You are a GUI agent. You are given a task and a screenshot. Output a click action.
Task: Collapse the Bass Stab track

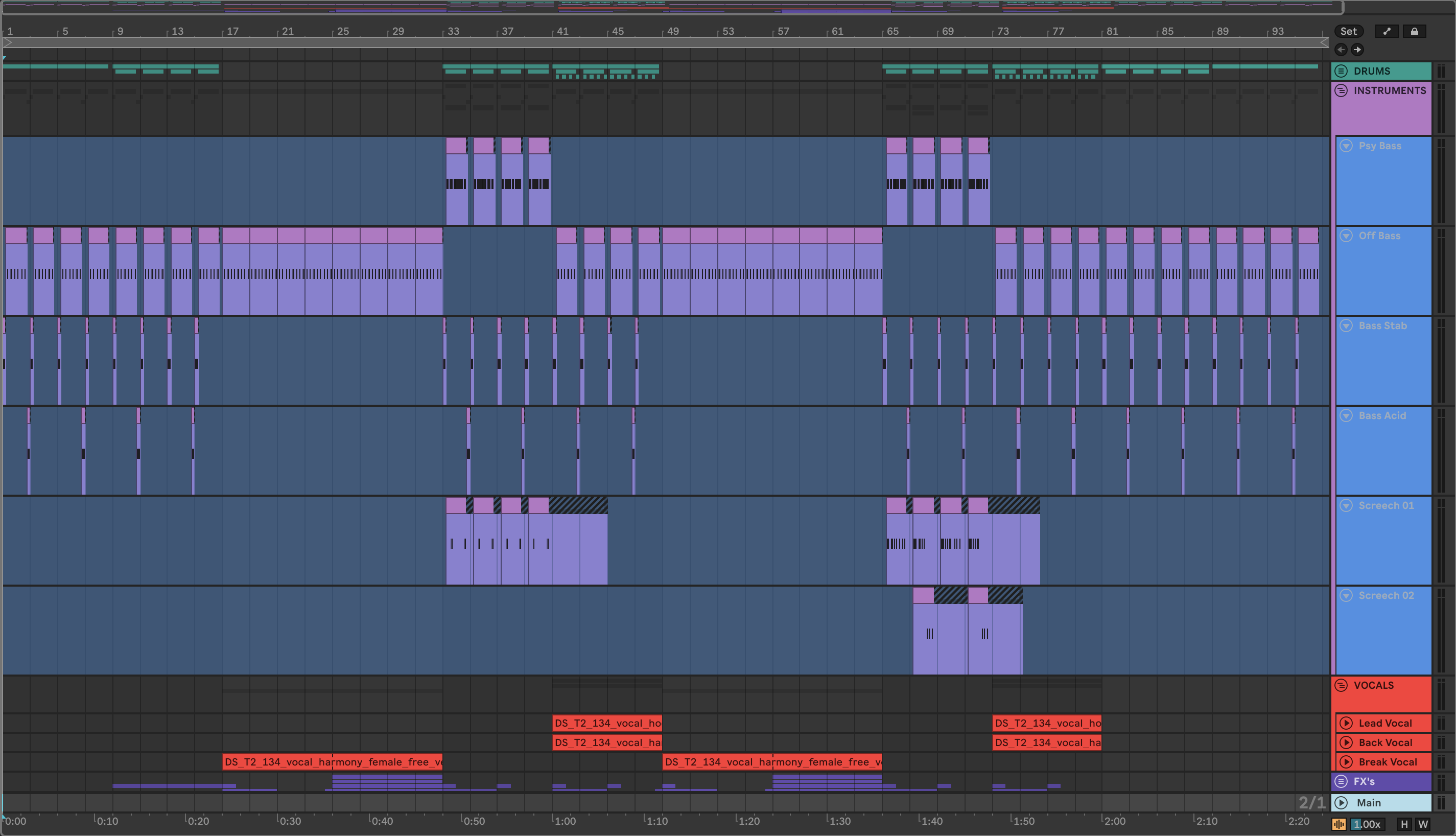(1346, 326)
